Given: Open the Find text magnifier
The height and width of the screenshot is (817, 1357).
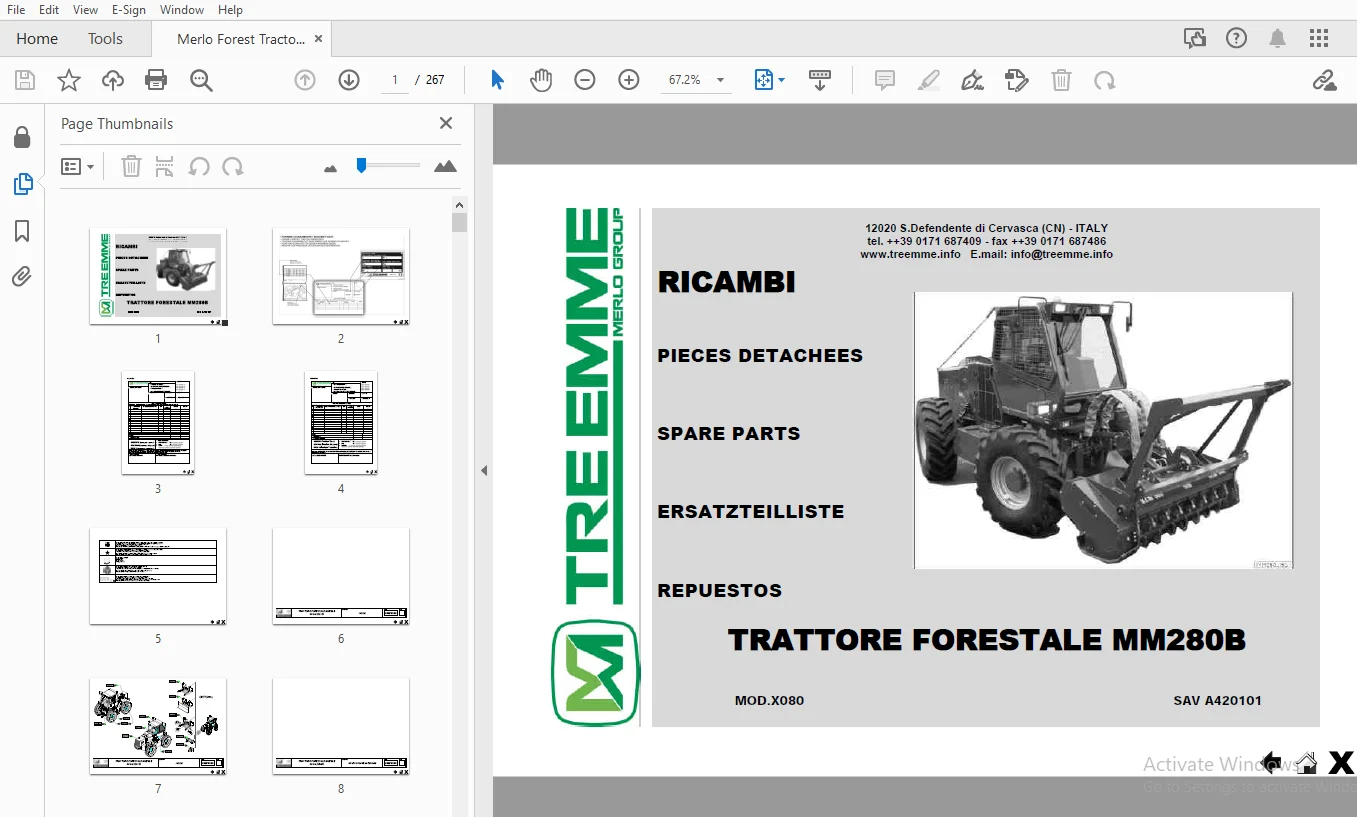Looking at the screenshot, I should tap(201, 80).
